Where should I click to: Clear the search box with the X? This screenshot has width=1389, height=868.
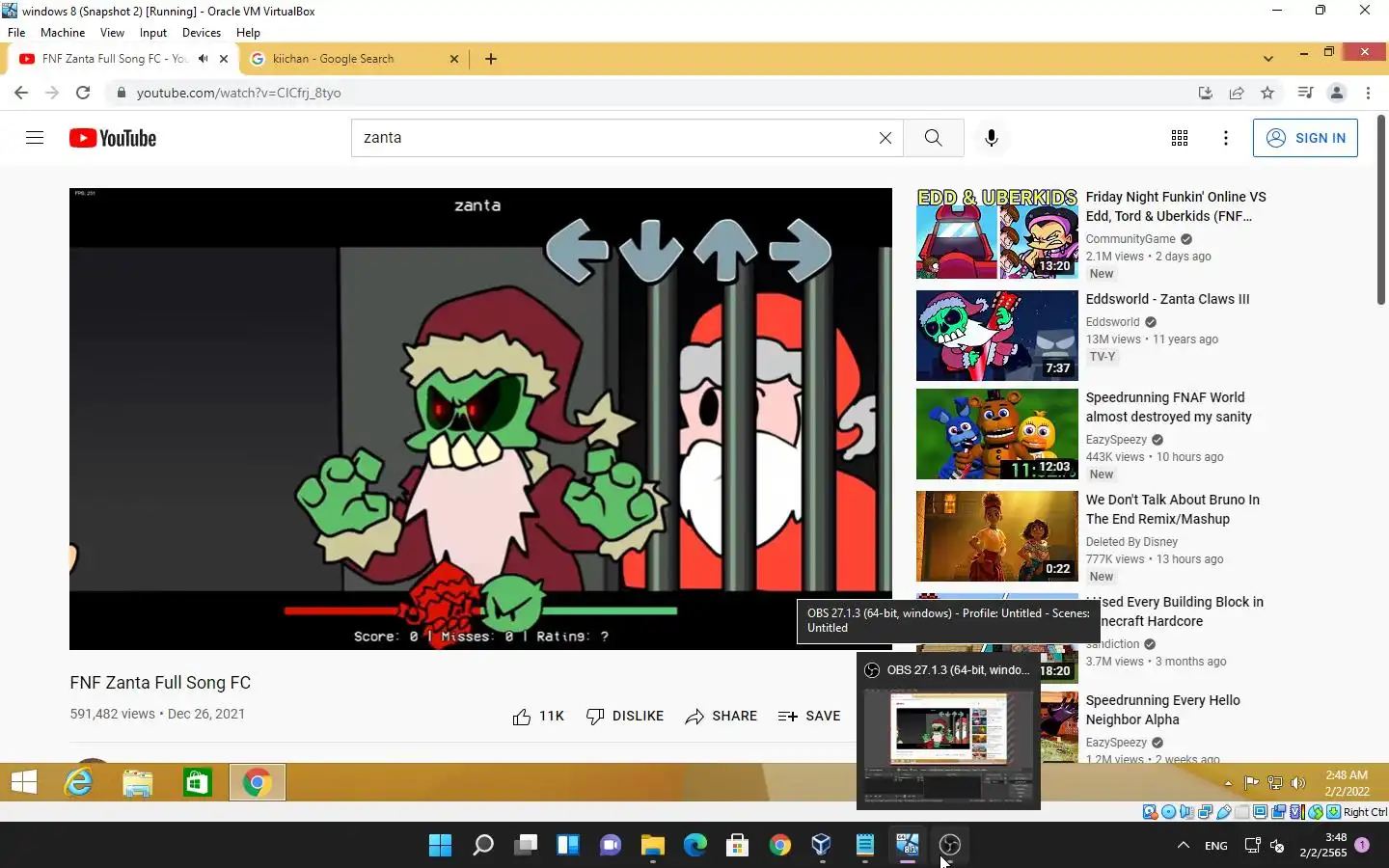point(885,138)
